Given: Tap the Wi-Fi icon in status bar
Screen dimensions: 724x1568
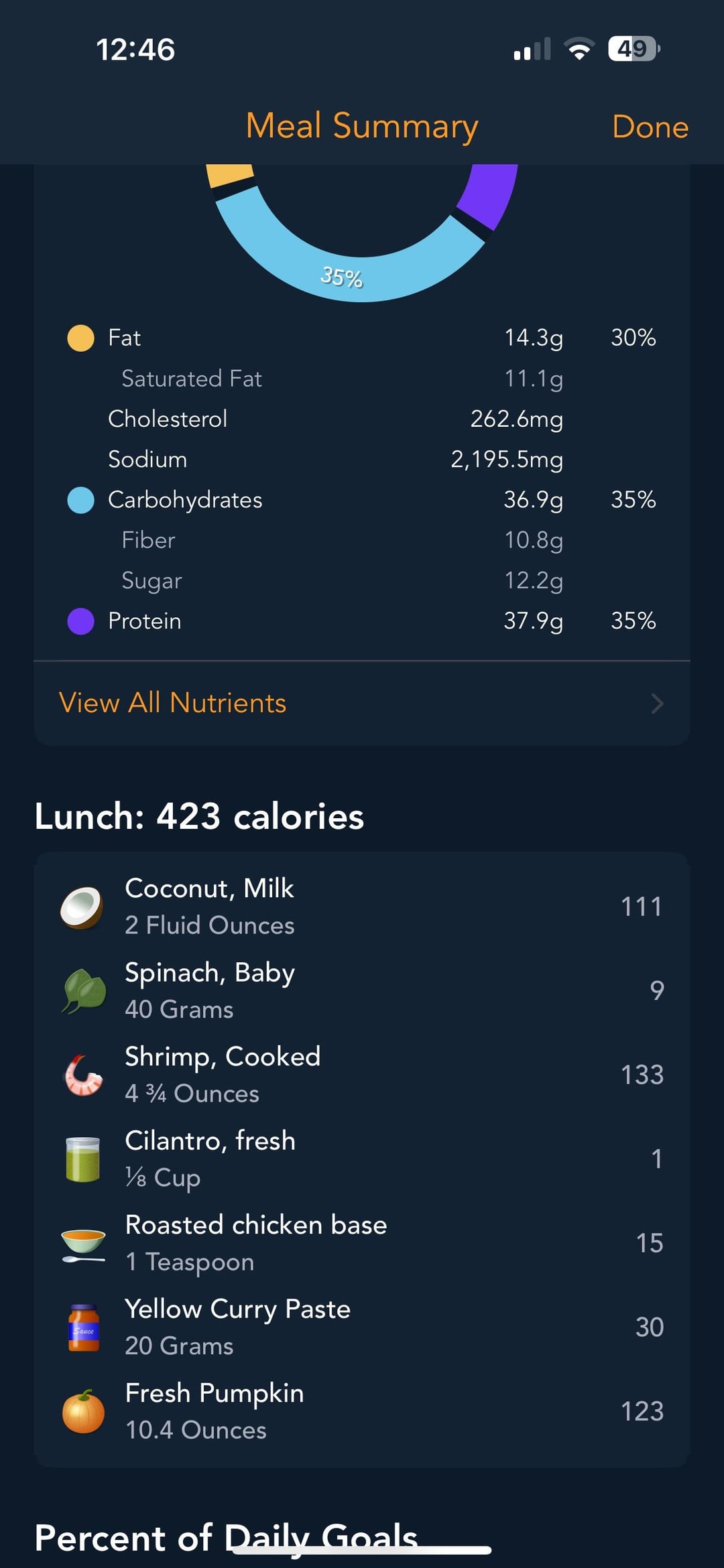Looking at the screenshot, I should [579, 49].
